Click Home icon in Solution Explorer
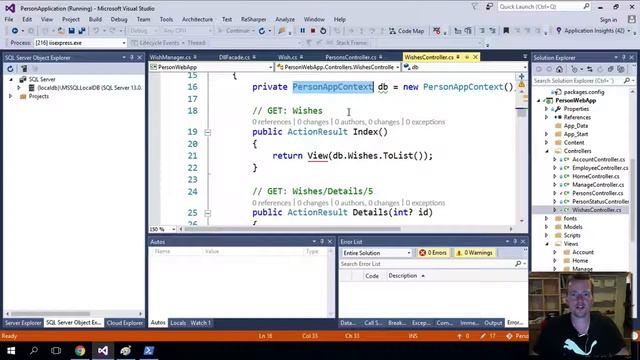640x360 pixels. pyautogui.click(x=560, y=69)
